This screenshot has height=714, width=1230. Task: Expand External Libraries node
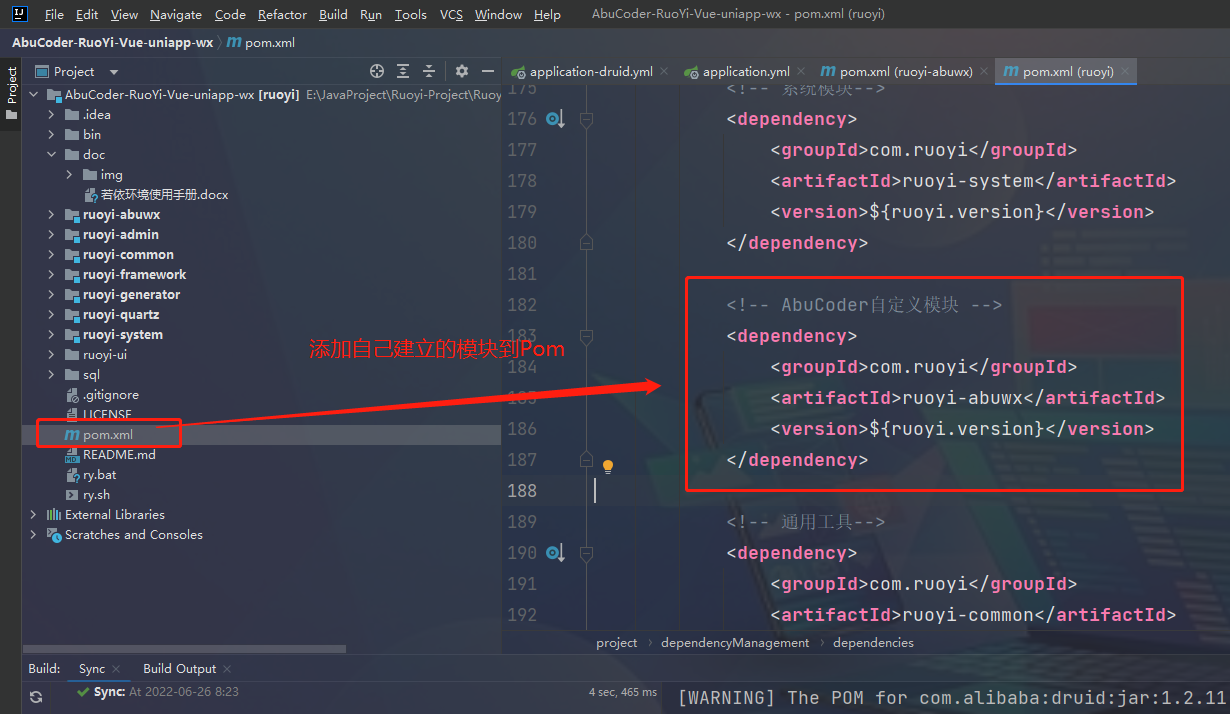(x=34, y=515)
